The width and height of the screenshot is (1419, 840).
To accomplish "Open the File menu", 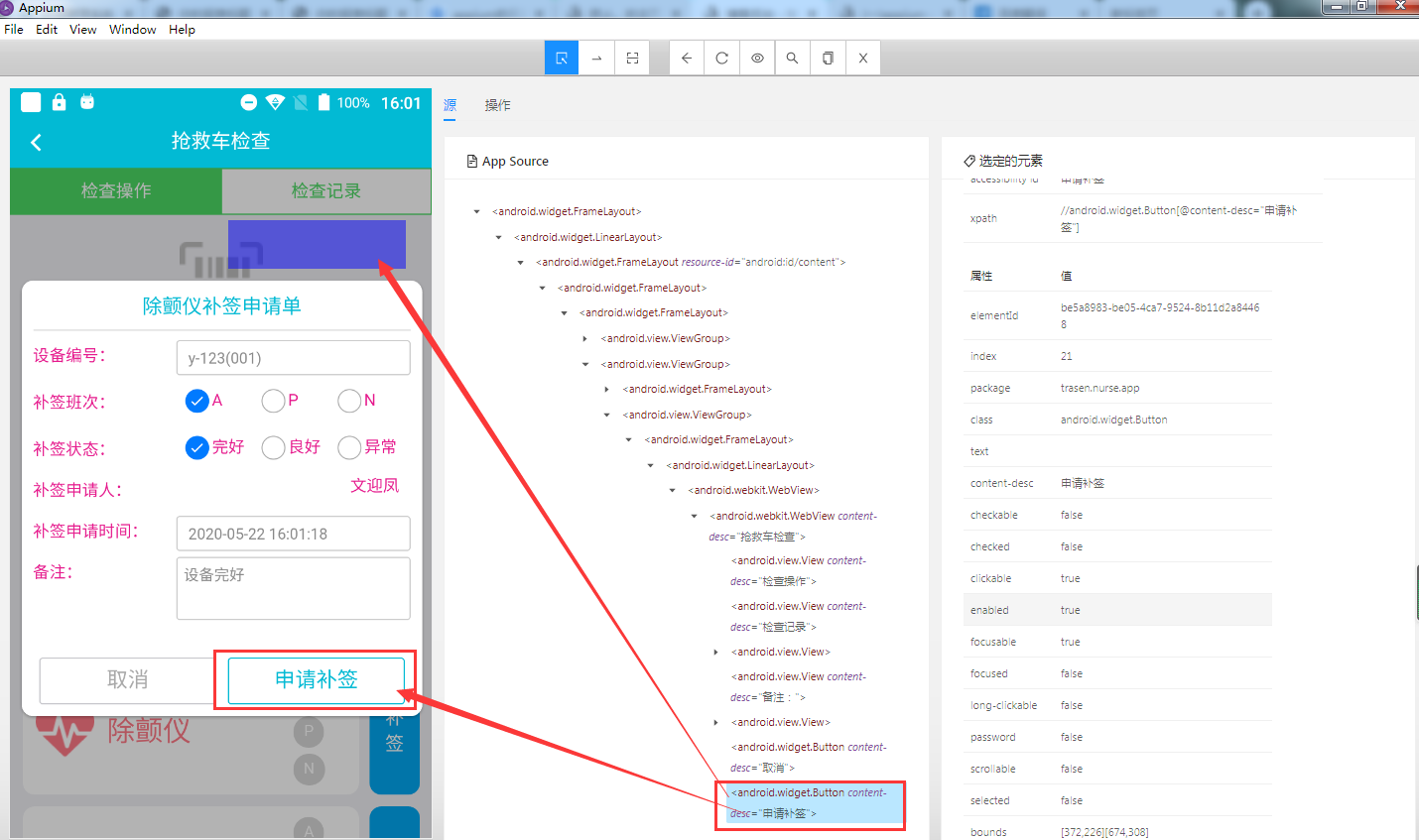I will click(14, 30).
